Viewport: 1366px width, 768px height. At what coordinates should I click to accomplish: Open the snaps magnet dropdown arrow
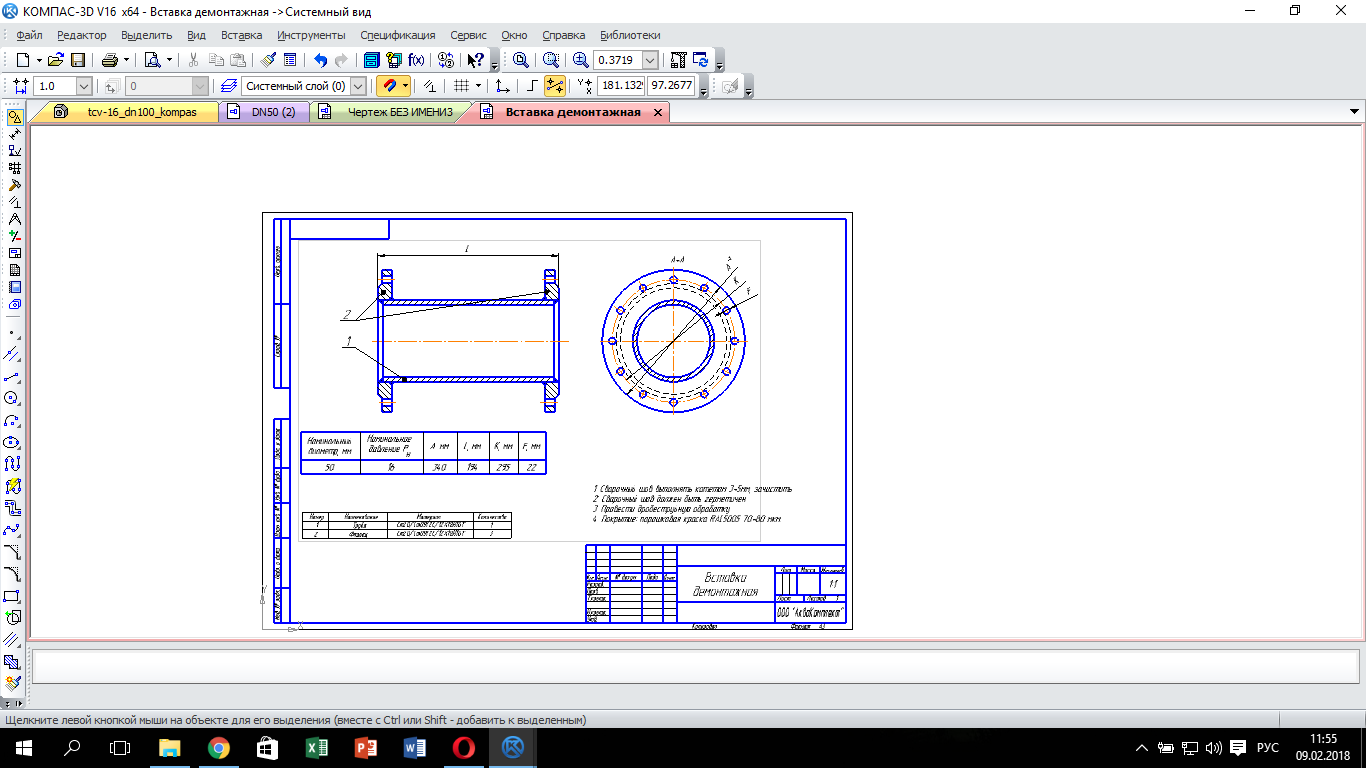(x=405, y=86)
